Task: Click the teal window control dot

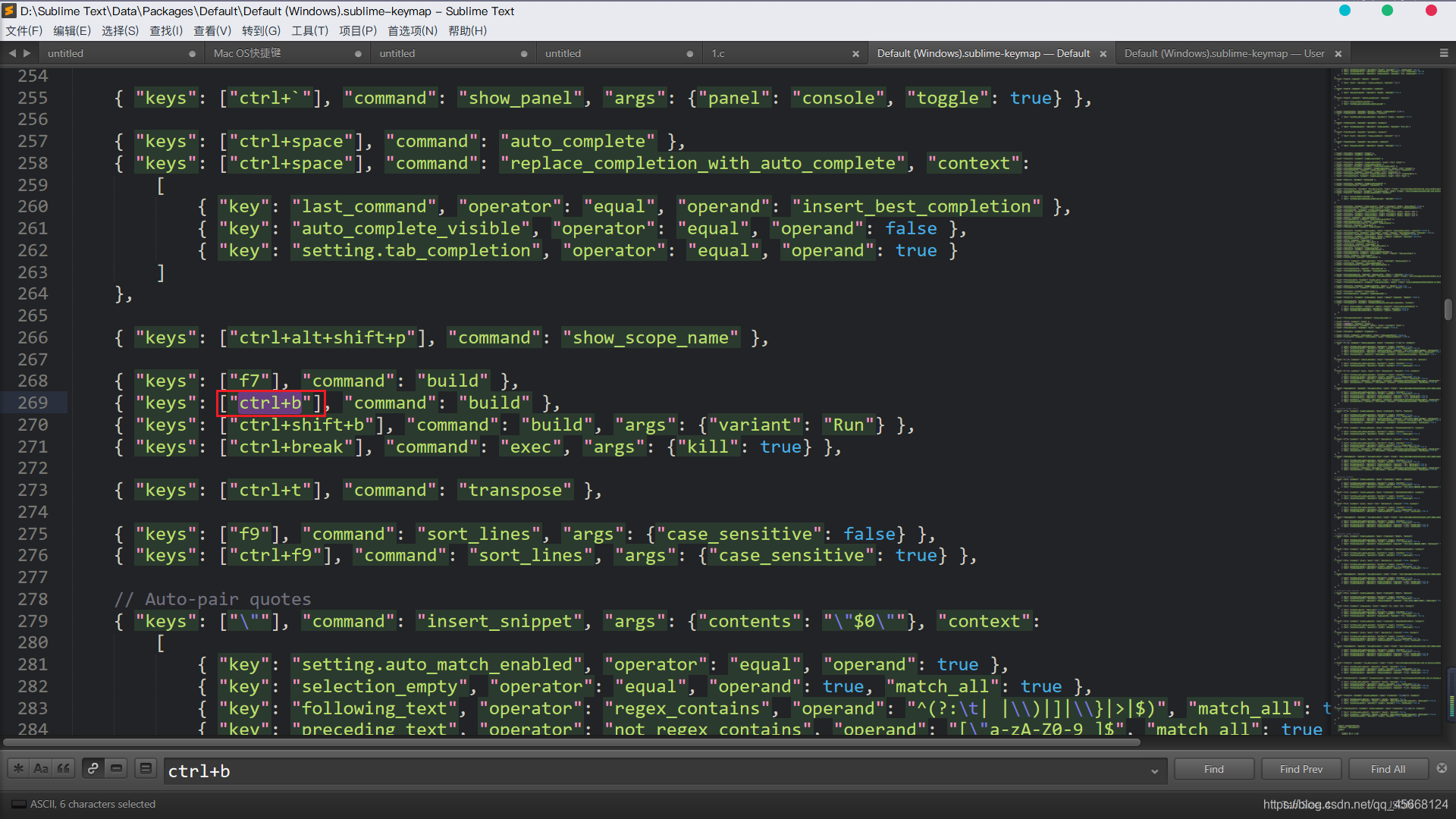Action: [1345, 11]
